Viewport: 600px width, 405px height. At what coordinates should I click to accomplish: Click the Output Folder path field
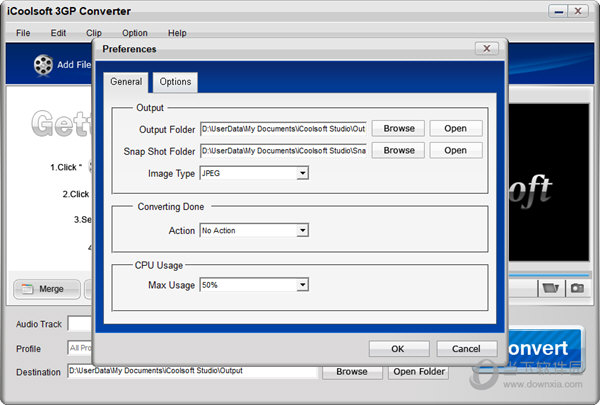[x=283, y=129]
